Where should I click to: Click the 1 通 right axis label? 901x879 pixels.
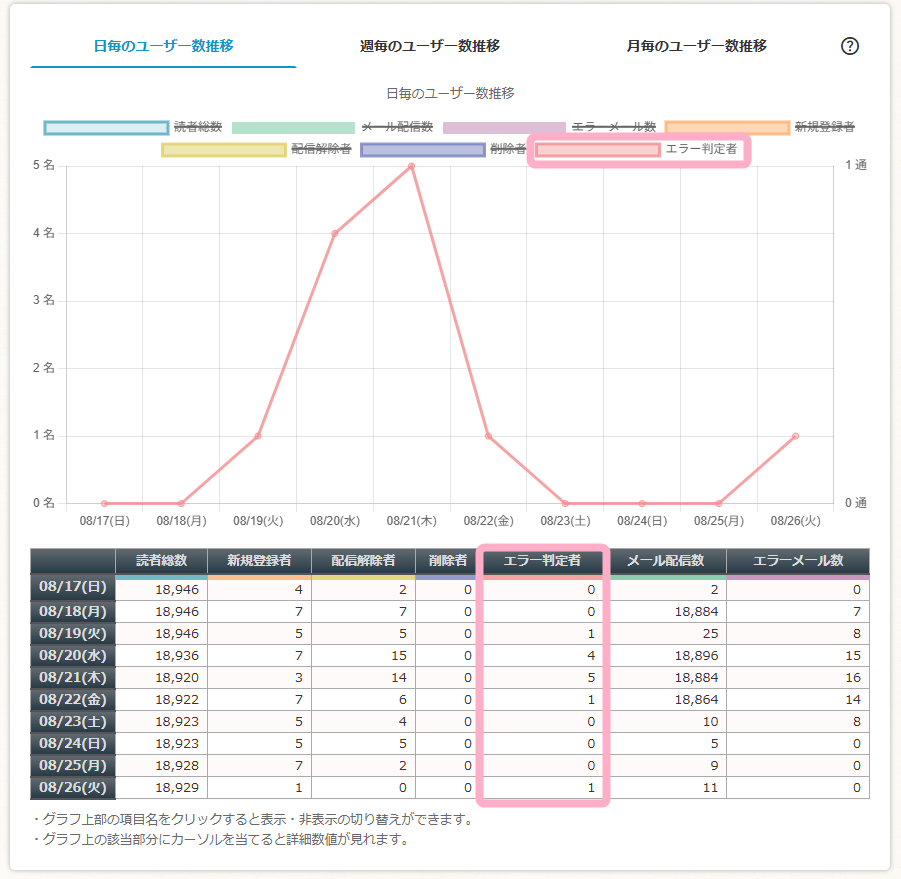tap(856, 165)
